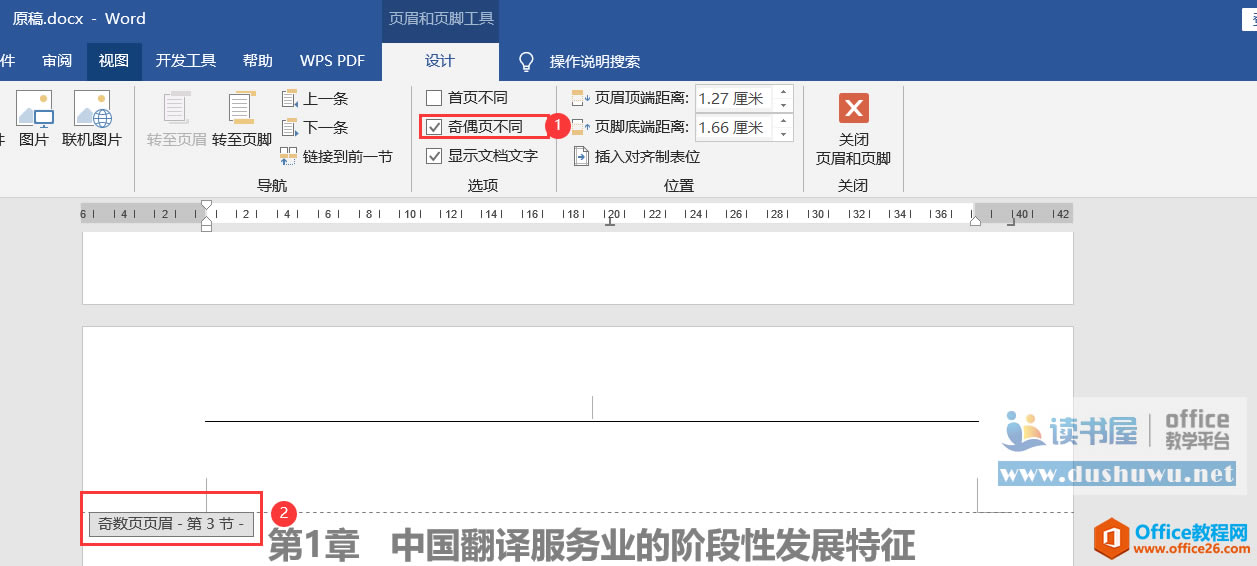This screenshot has width=1257, height=566.
Task: Switch to the 视图 tab
Action: coord(114,61)
